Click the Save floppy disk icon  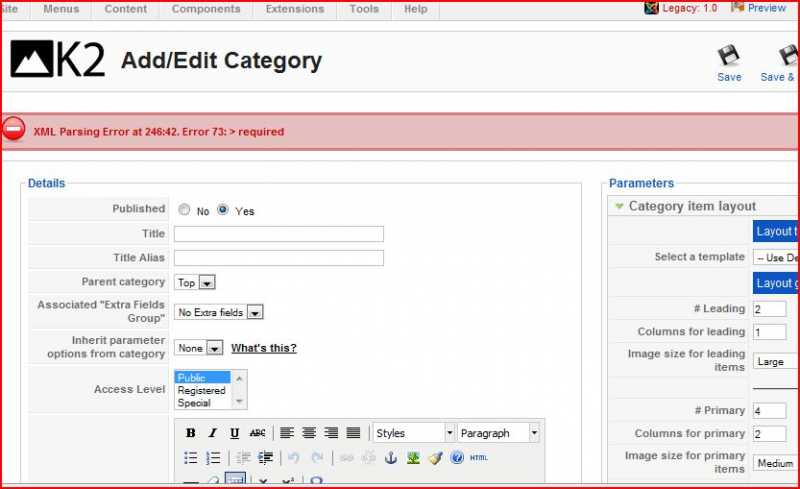[729, 55]
